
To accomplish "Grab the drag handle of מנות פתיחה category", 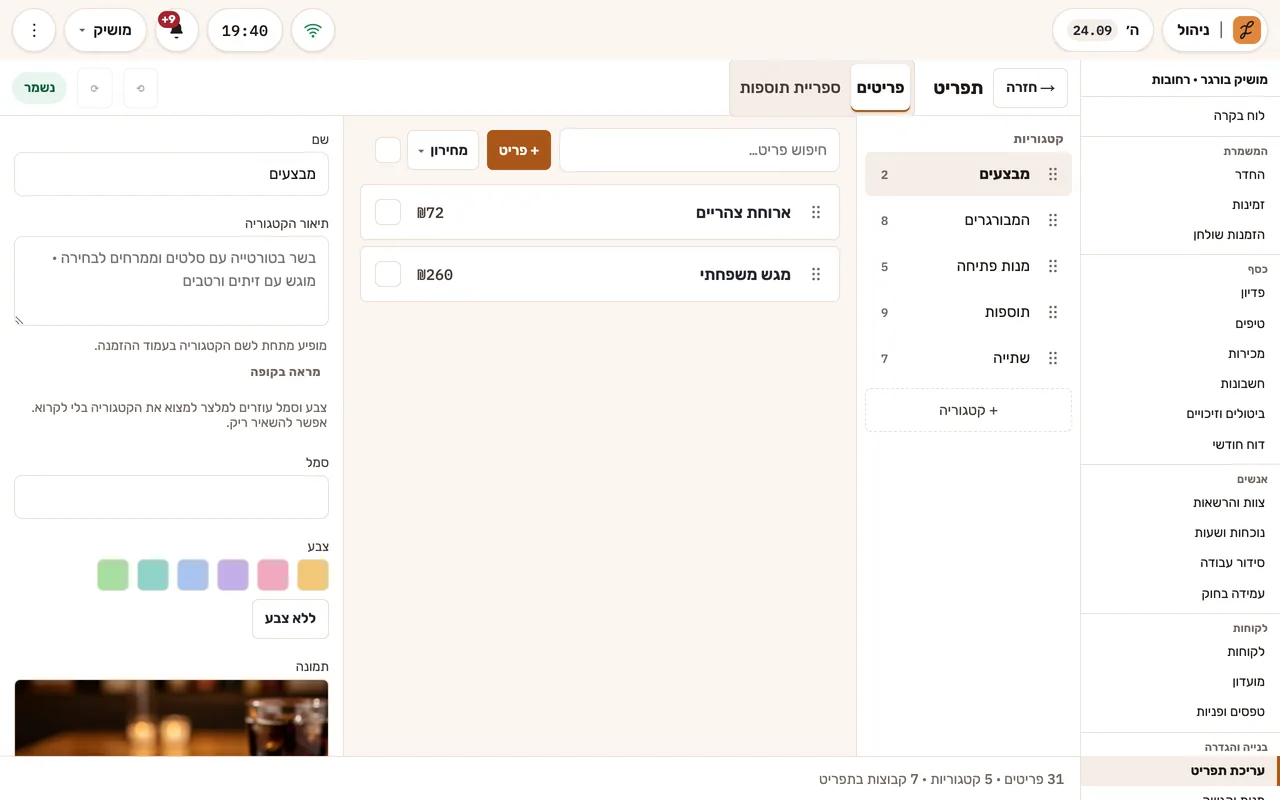I will [1052, 266].
